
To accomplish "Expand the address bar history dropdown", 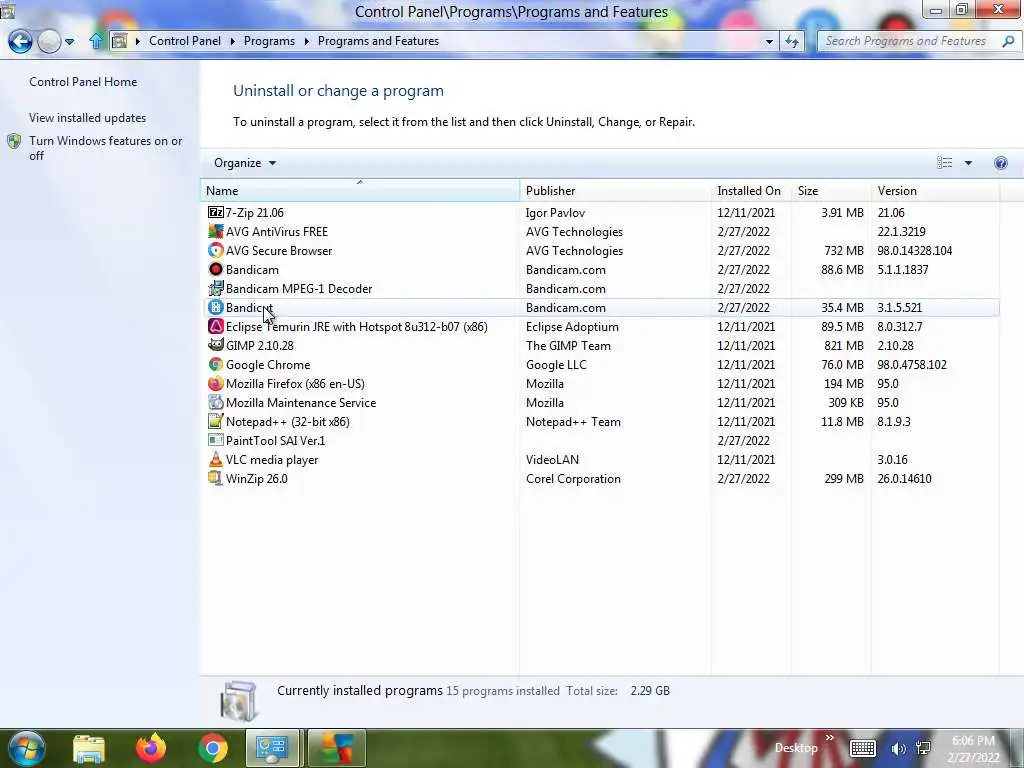I will pyautogui.click(x=769, y=41).
